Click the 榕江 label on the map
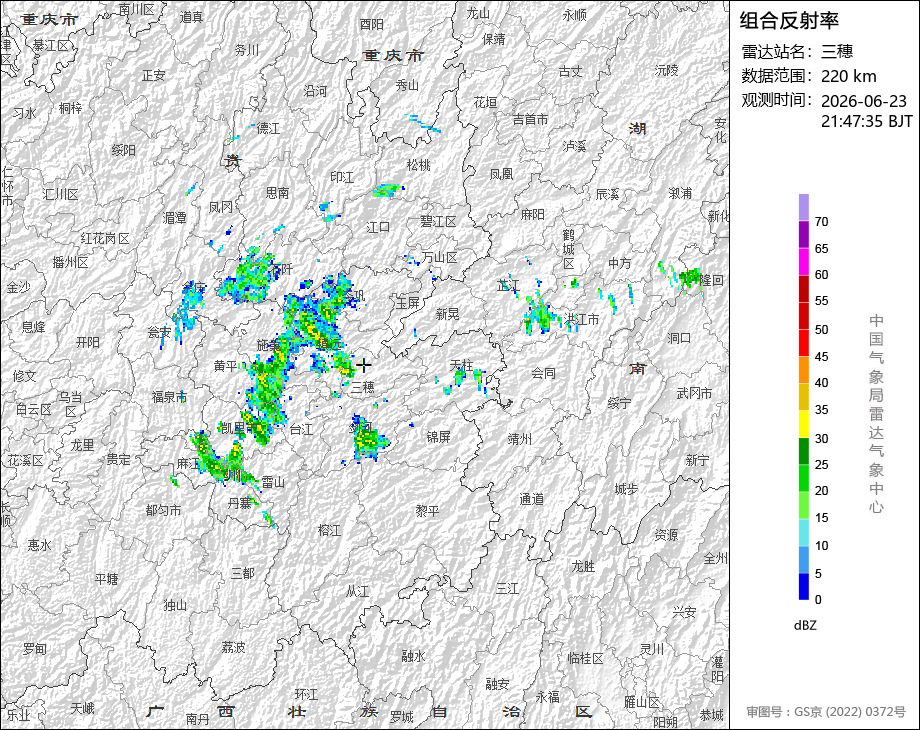This screenshot has width=920, height=730. point(329,530)
